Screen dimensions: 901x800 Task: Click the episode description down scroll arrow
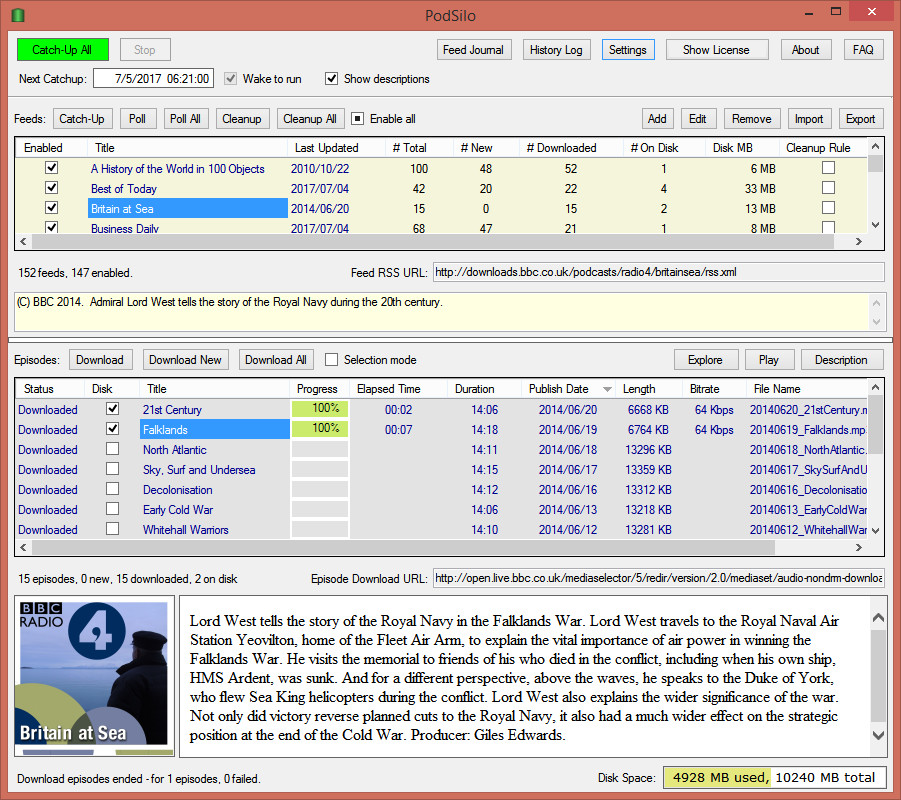point(878,734)
